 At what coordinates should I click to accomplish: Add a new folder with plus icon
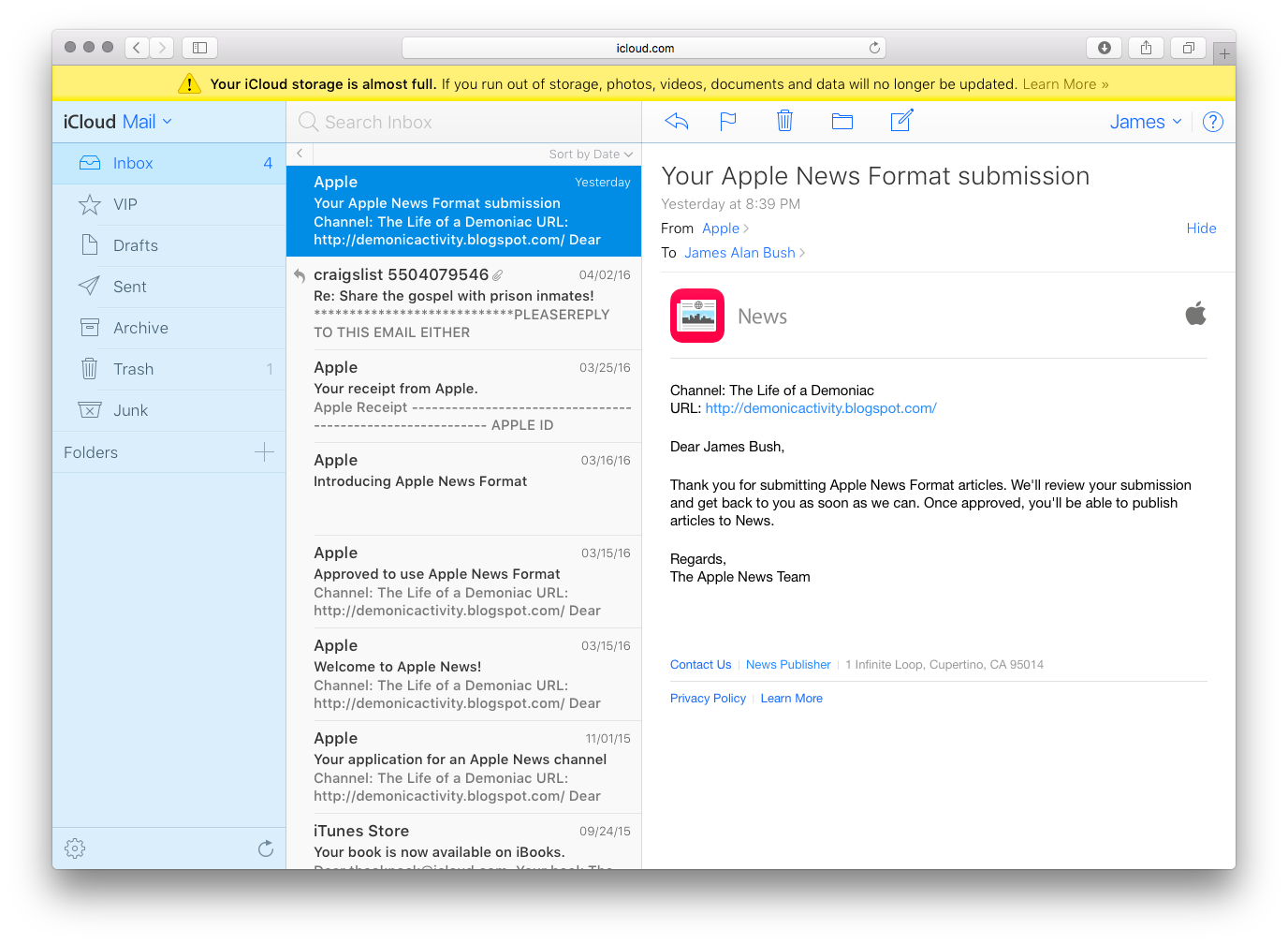tap(264, 452)
